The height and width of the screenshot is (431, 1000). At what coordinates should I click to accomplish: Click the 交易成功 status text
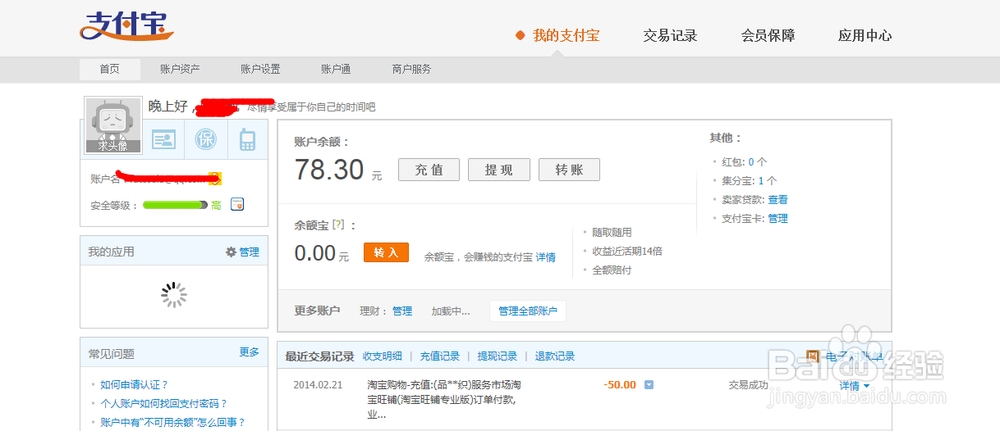click(x=748, y=384)
